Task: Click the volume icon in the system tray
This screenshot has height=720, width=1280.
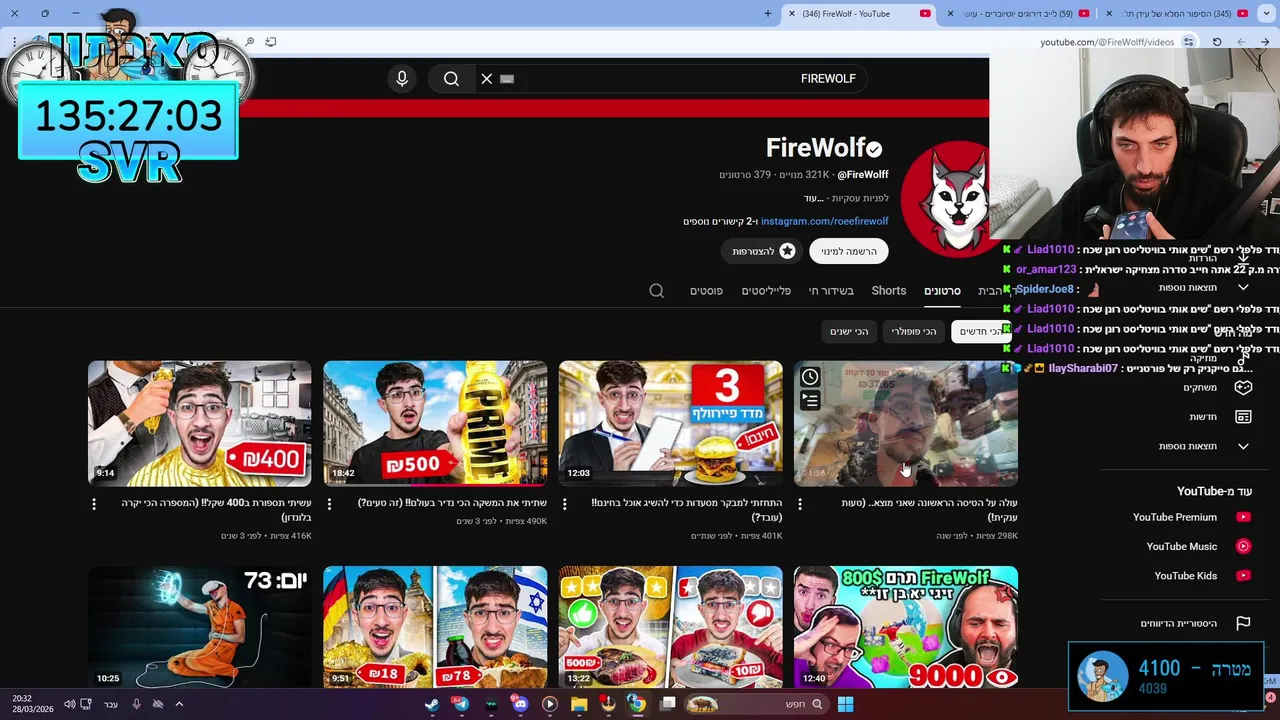Action: [70, 704]
